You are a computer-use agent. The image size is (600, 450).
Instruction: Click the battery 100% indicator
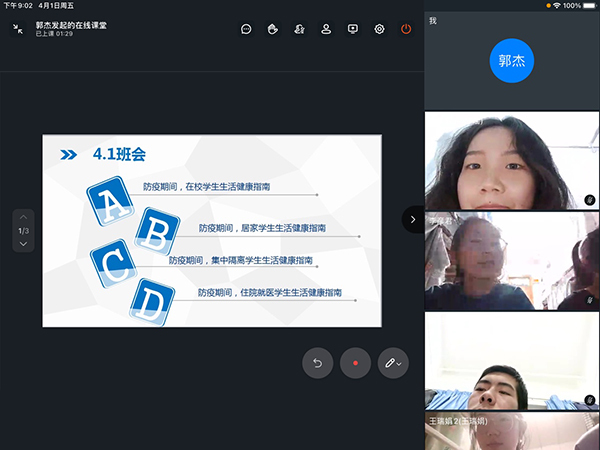click(579, 5)
